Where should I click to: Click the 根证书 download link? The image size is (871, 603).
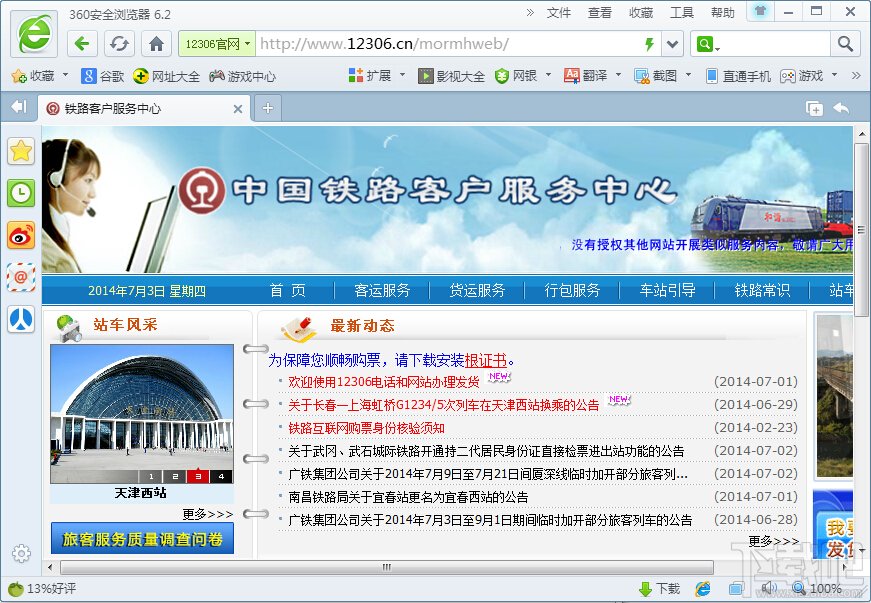coord(485,360)
